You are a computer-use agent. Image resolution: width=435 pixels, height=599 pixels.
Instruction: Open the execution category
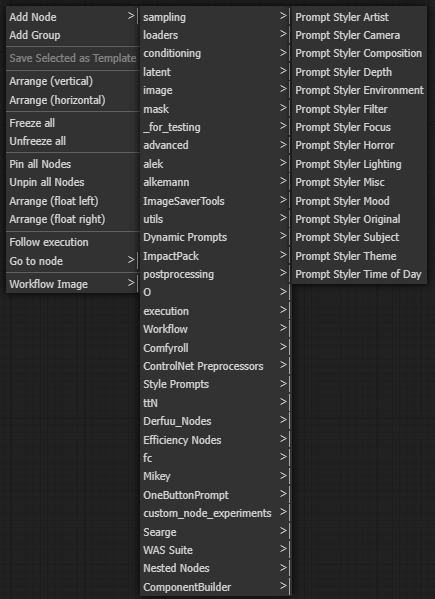pos(215,311)
